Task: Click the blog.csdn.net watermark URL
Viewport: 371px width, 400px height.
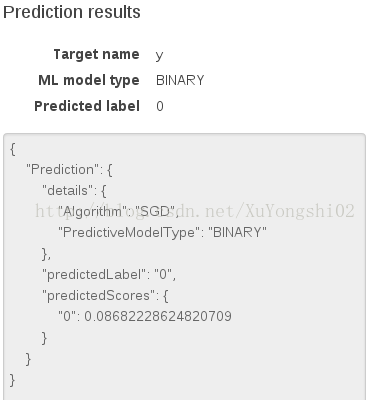Action: 195,211
